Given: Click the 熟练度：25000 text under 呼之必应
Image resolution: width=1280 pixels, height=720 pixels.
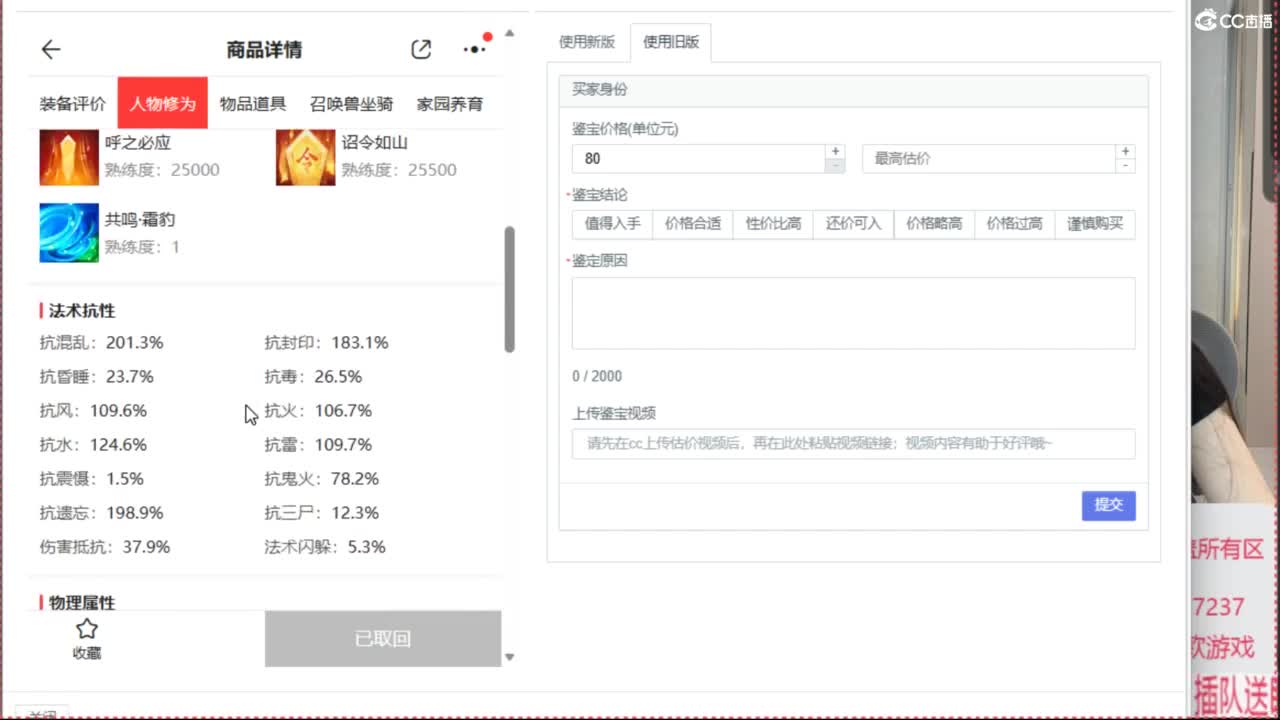Looking at the screenshot, I should pos(162,170).
